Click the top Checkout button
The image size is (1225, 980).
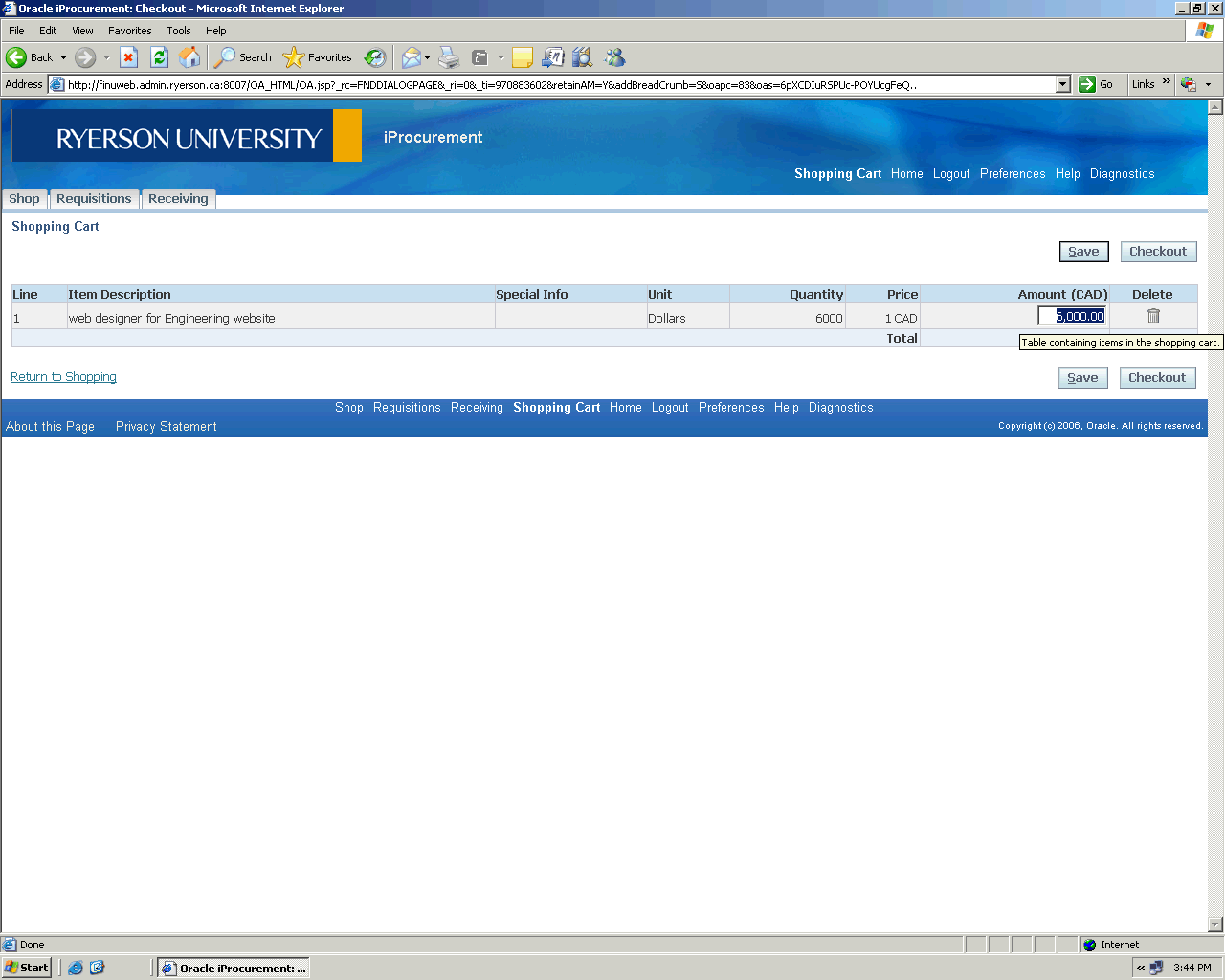click(x=1158, y=252)
